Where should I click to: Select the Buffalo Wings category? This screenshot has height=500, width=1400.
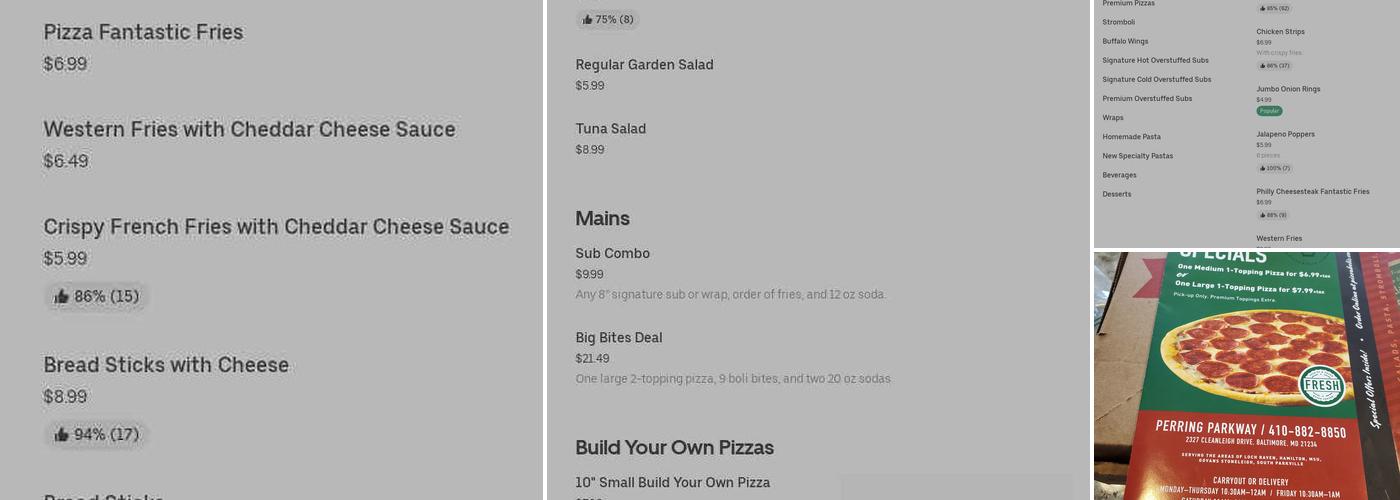[1125, 41]
